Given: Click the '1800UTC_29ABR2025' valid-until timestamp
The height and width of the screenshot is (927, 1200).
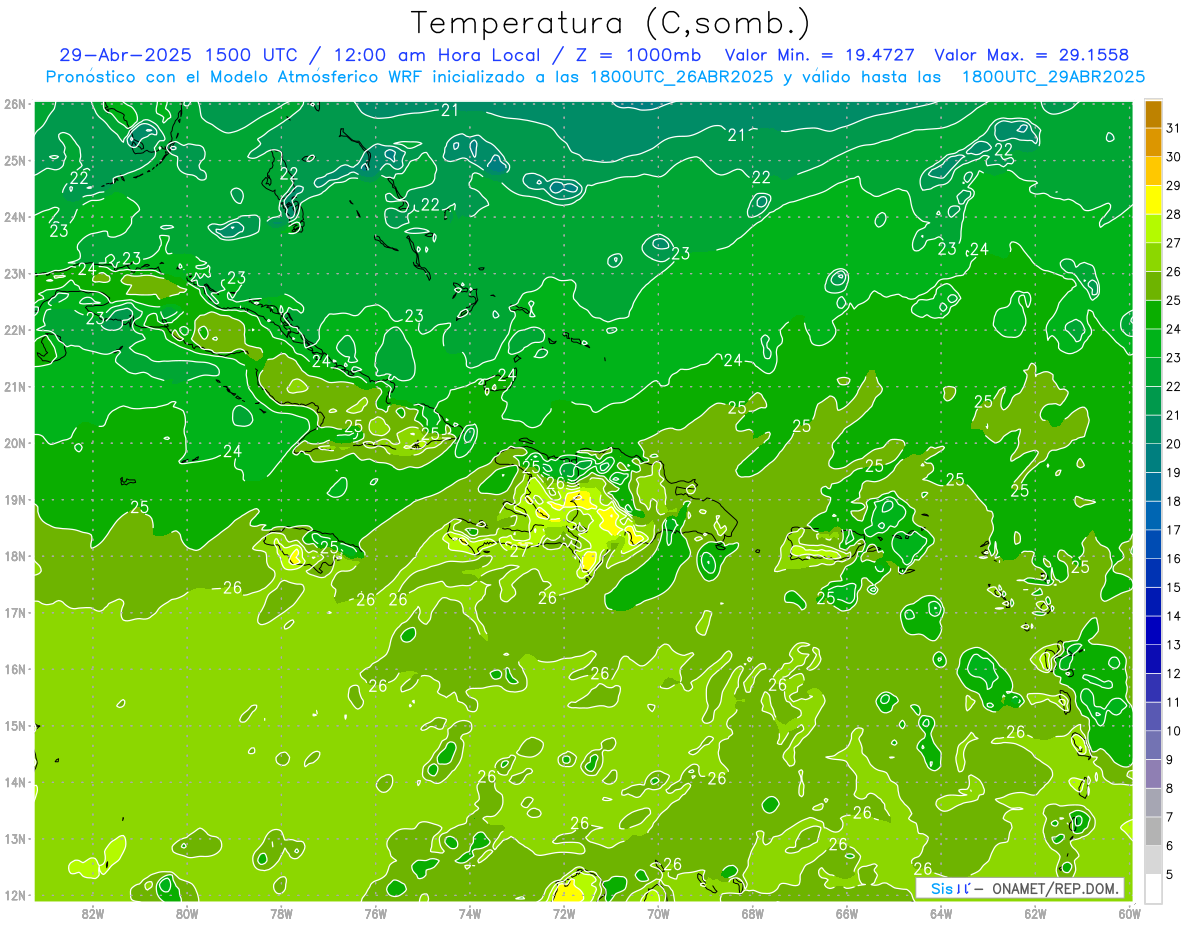Looking at the screenshot, I should 1053,77.
